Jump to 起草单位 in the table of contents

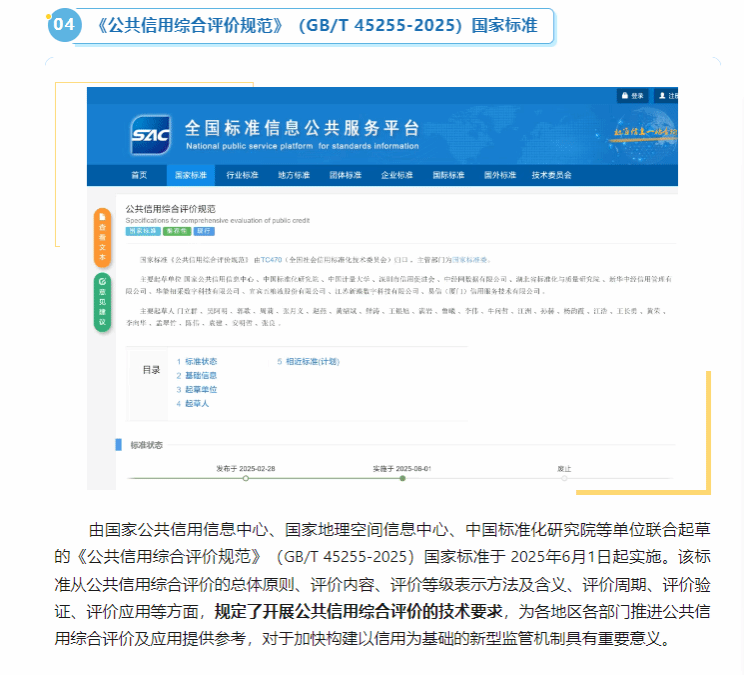point(200,389)
